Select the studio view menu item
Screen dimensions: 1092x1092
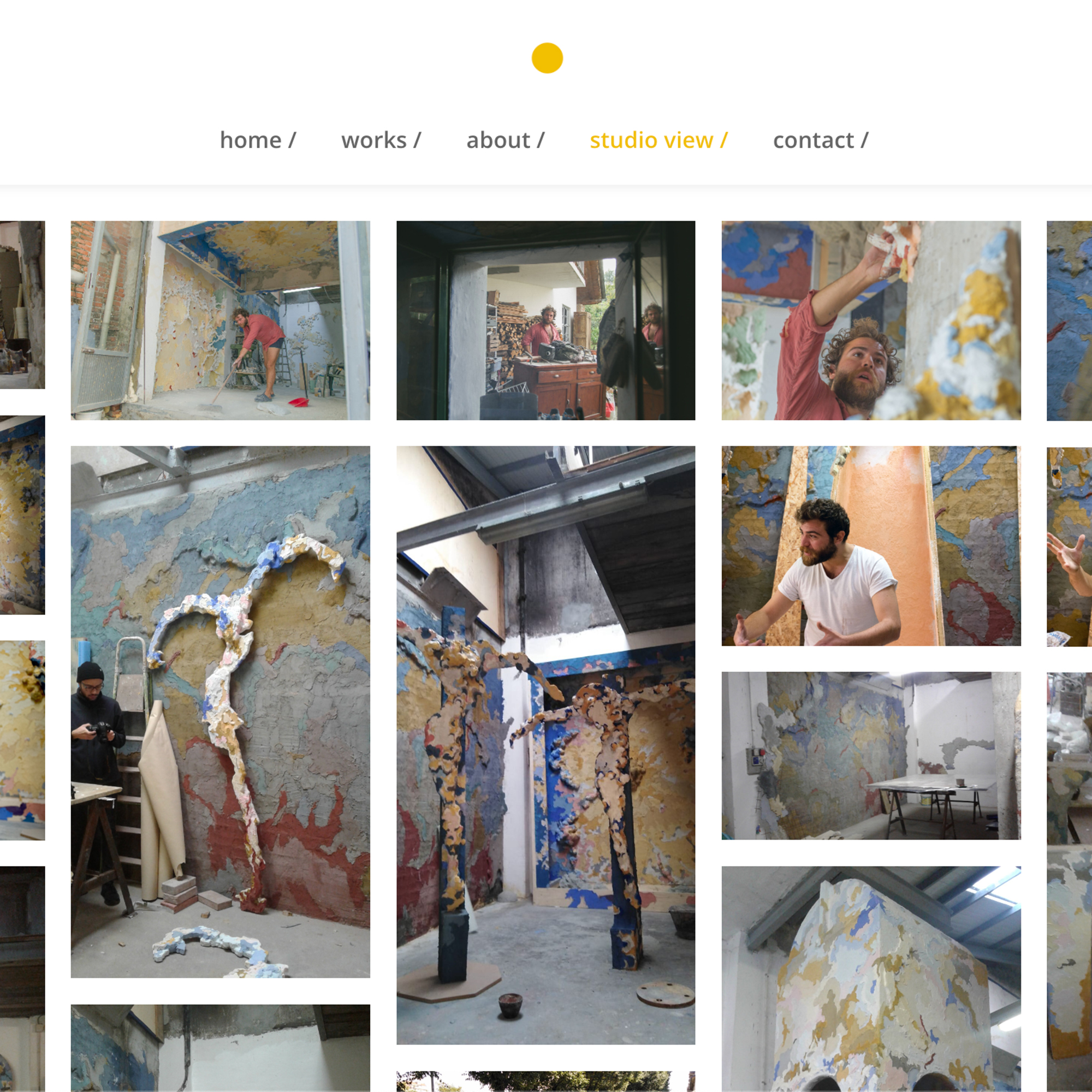point(658,140)
